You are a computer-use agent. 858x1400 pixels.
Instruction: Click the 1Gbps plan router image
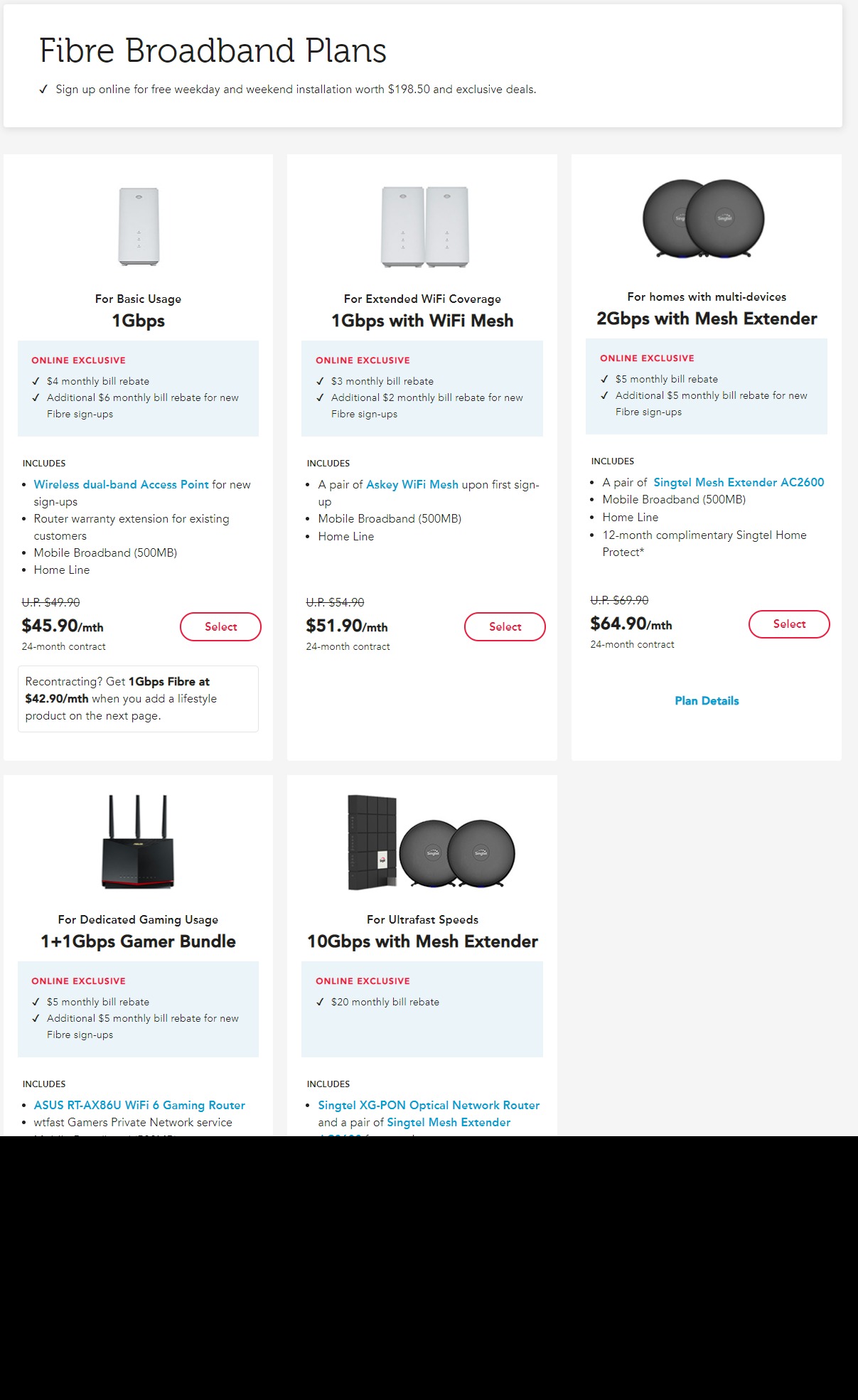(x=139, y=226)
